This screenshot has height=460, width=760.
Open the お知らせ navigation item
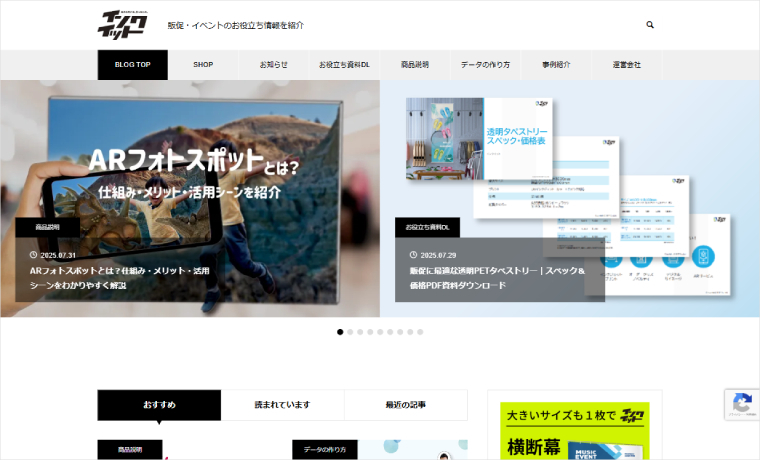click(x=273, y=65)
